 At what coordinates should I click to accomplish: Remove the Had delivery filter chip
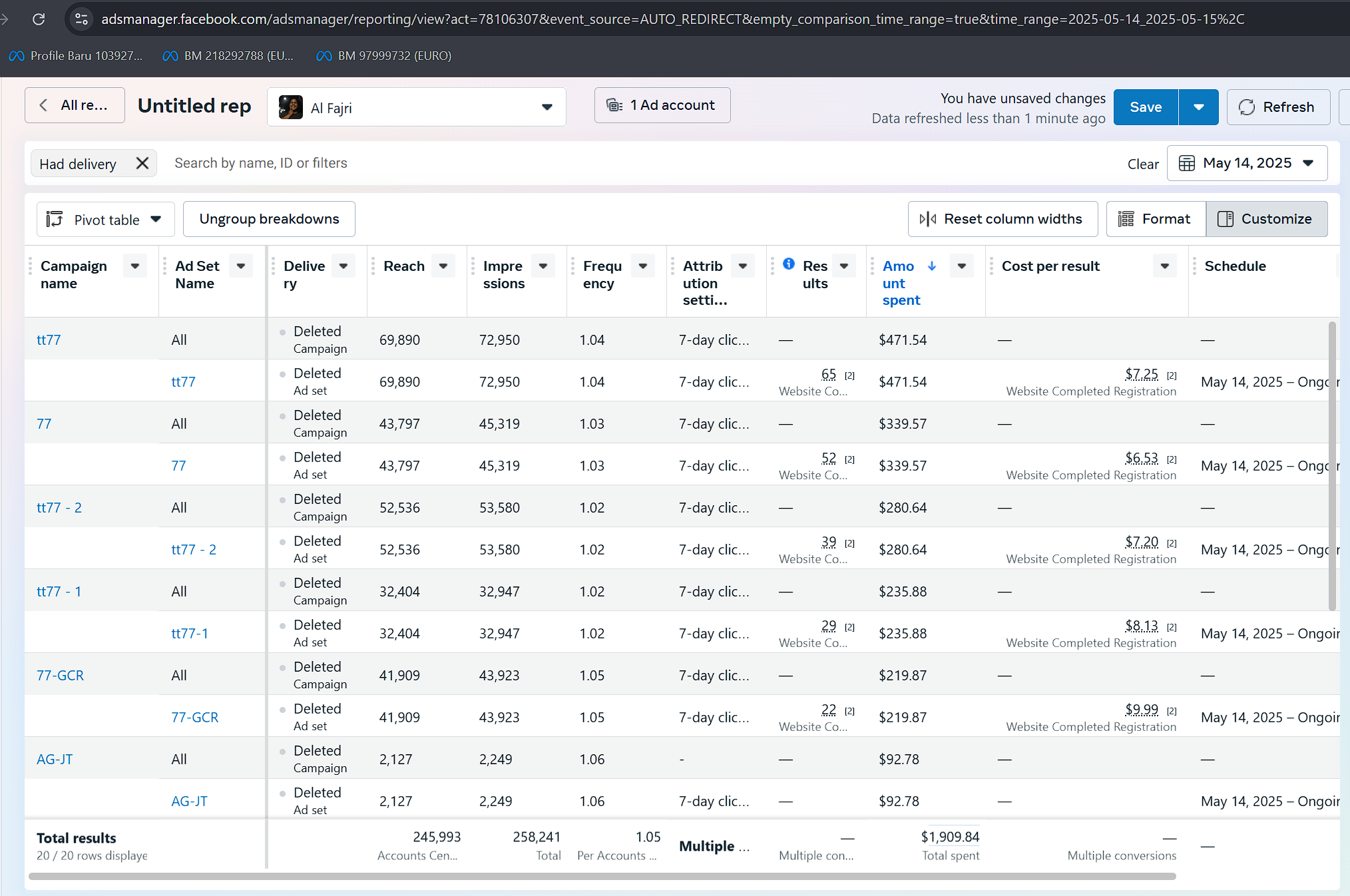click(142, 163)
